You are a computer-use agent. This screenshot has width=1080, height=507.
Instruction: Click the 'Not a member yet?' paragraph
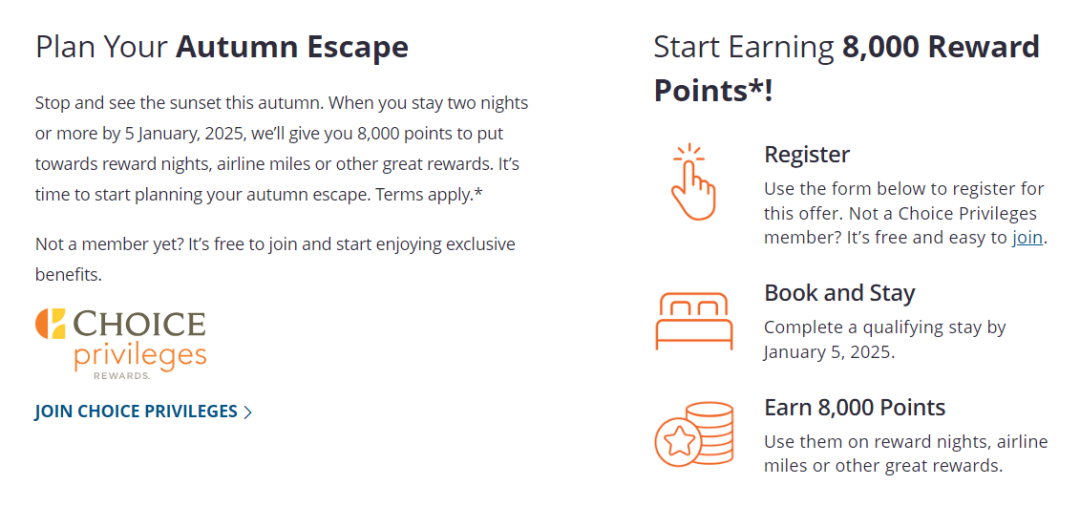pyautogui.click(x=276, y=260)
